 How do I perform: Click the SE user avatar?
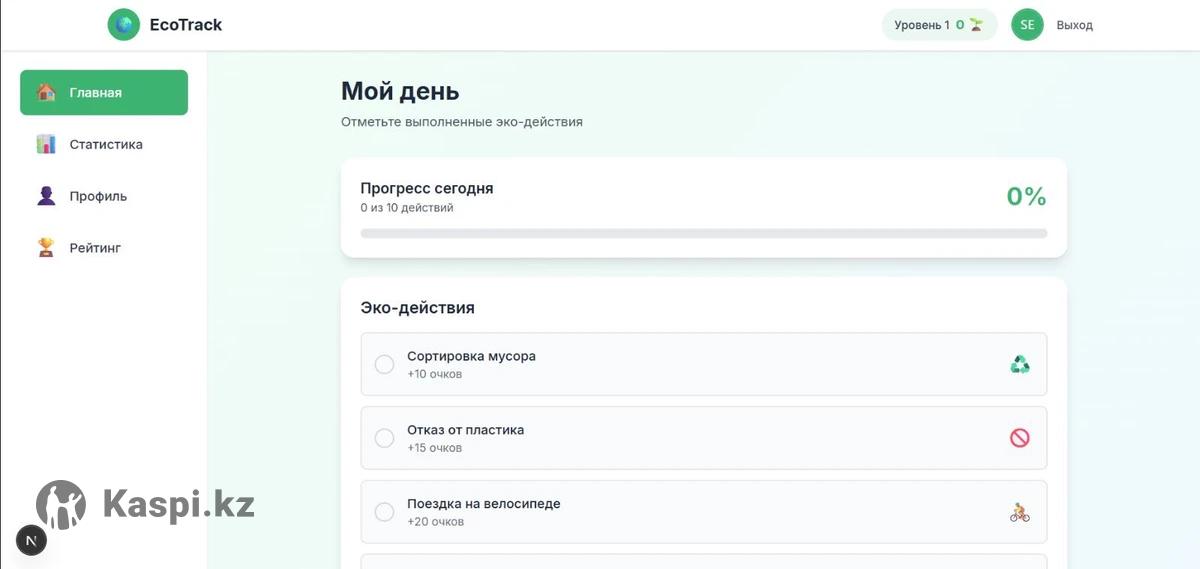(x=1027, y=25)
